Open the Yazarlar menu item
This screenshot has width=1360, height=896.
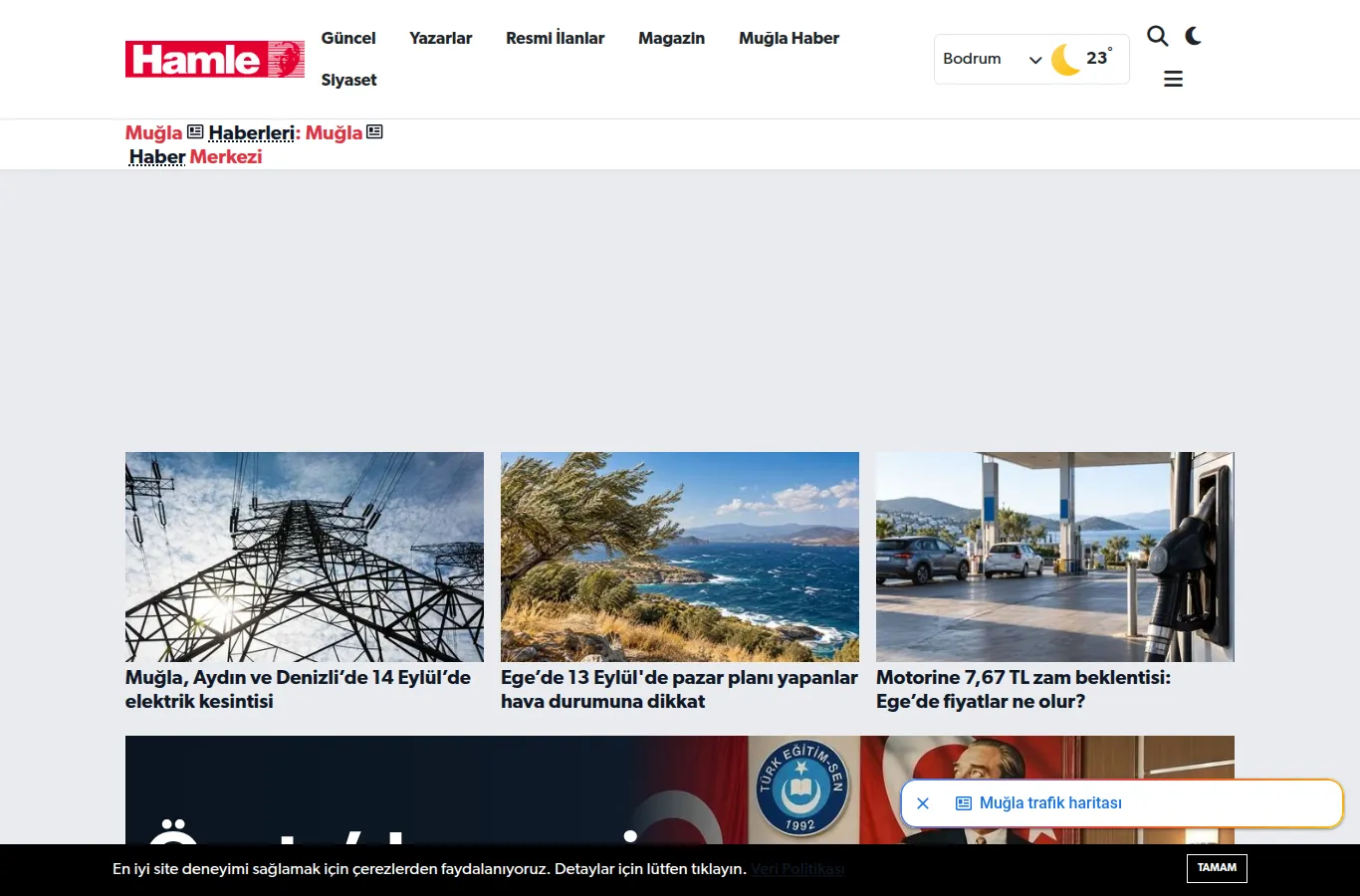(440, 38)
